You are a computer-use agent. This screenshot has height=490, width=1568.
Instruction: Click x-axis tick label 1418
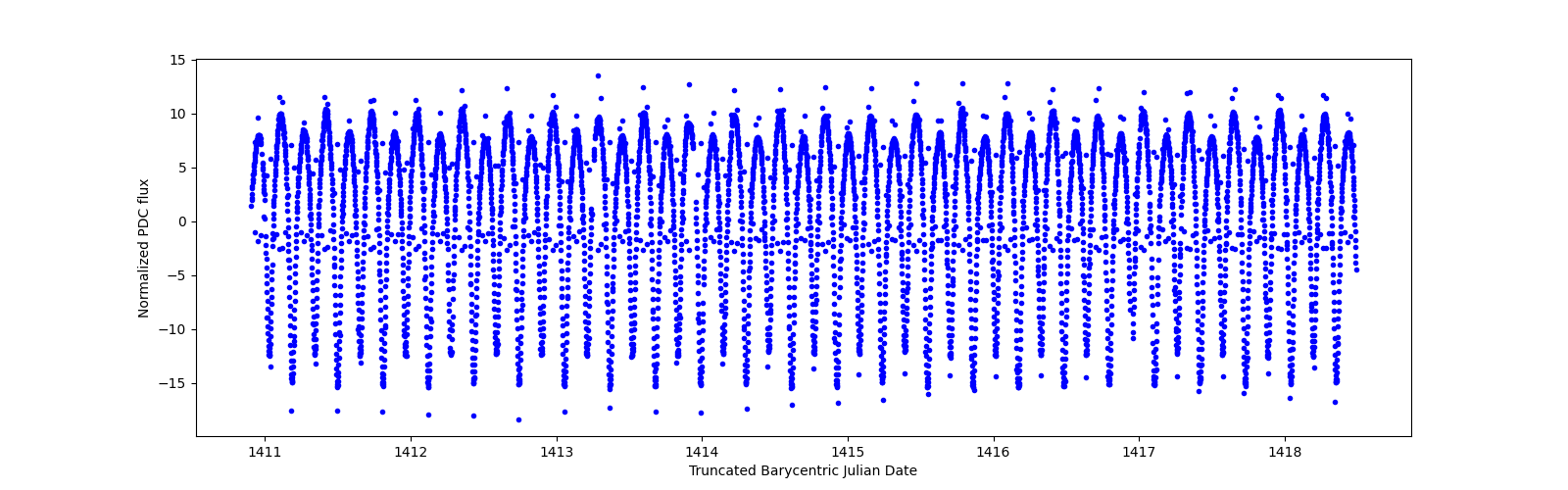tap(1285, 452)
